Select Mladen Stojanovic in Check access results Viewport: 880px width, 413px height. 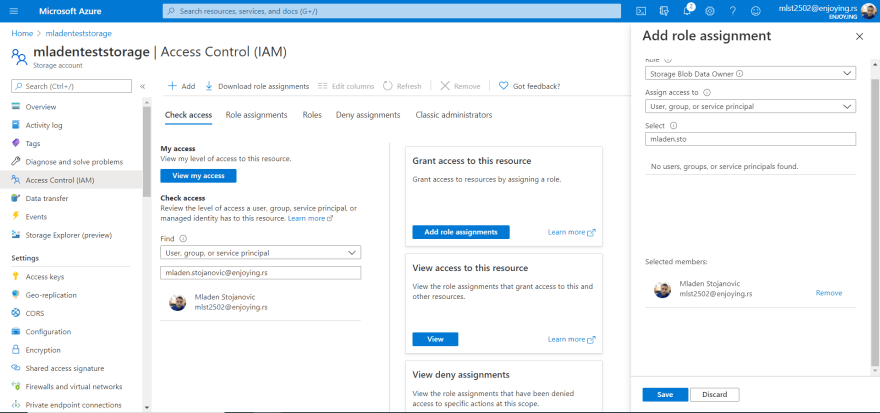pos(260,302)
